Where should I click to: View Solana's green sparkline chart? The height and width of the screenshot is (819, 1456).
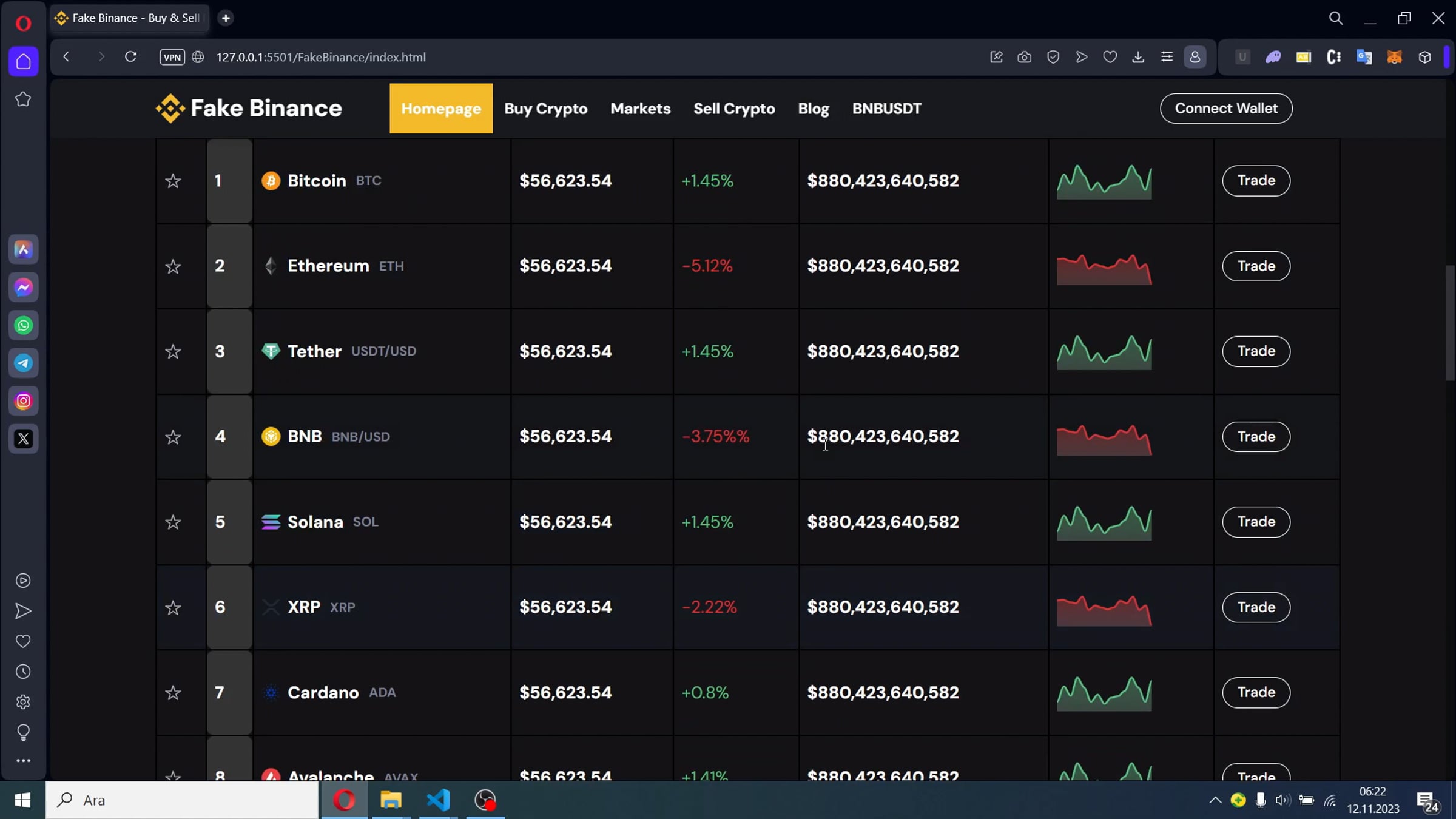click(1104, 522)
